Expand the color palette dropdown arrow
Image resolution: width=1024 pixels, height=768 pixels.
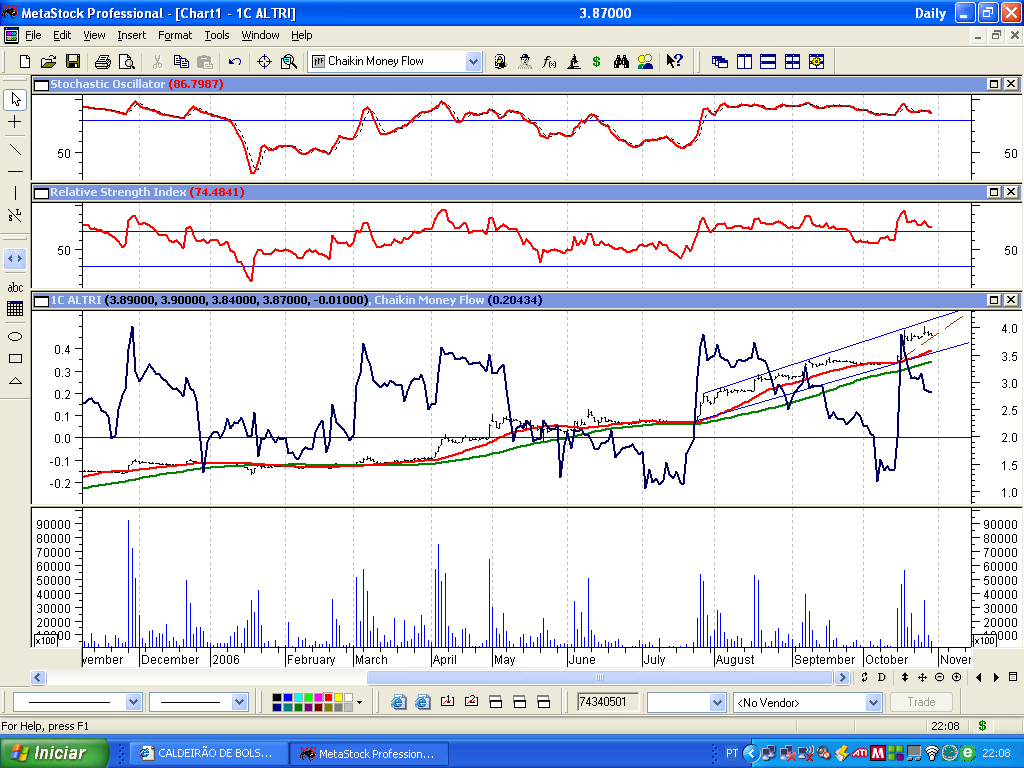359,703
